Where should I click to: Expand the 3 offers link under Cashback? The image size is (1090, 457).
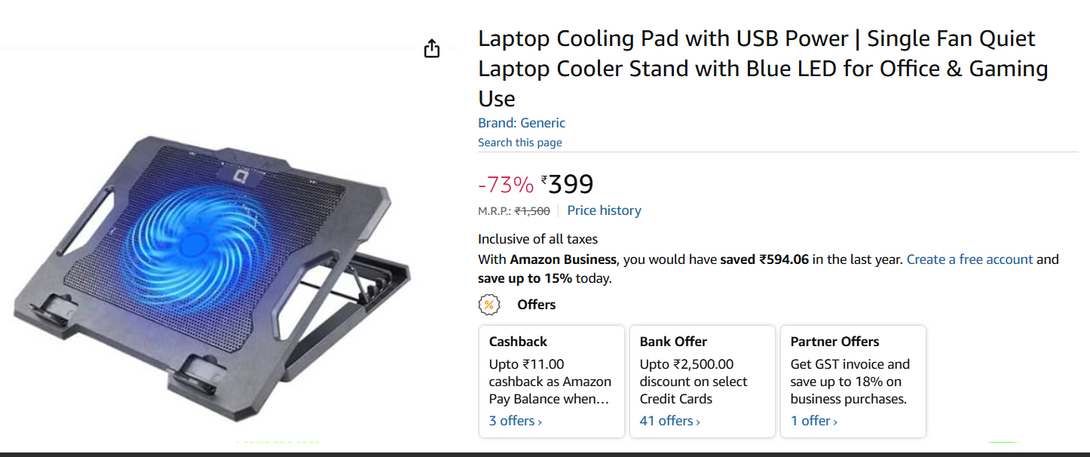pyautogui.click(x=515, y=421)
